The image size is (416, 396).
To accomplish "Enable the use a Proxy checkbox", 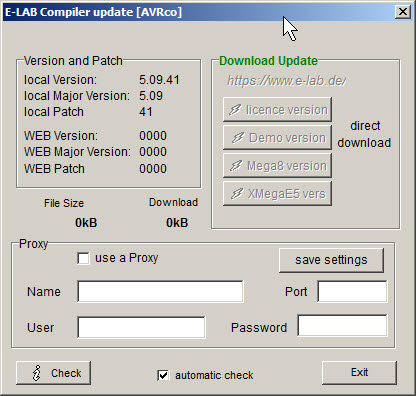I will coord(83,258).
